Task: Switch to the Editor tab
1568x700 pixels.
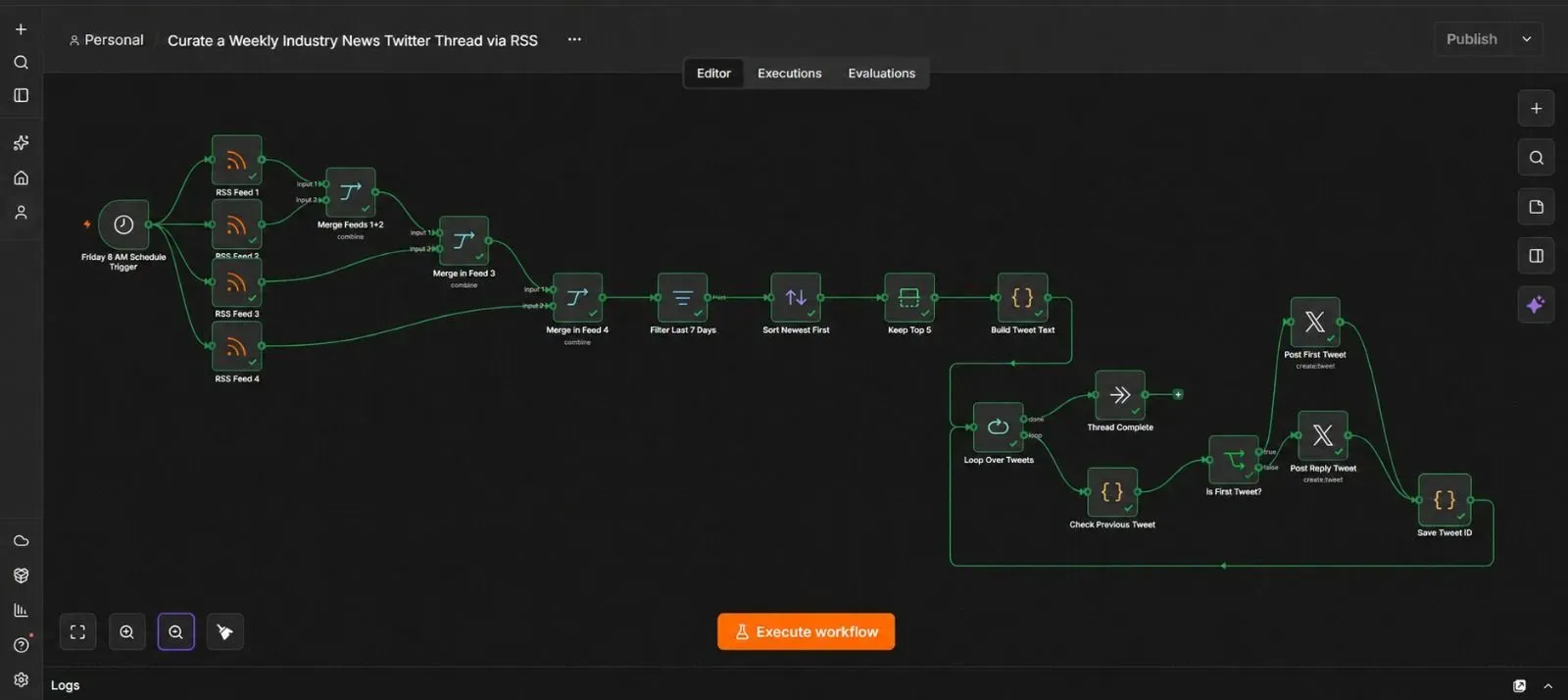Action: tap(713, 74)
